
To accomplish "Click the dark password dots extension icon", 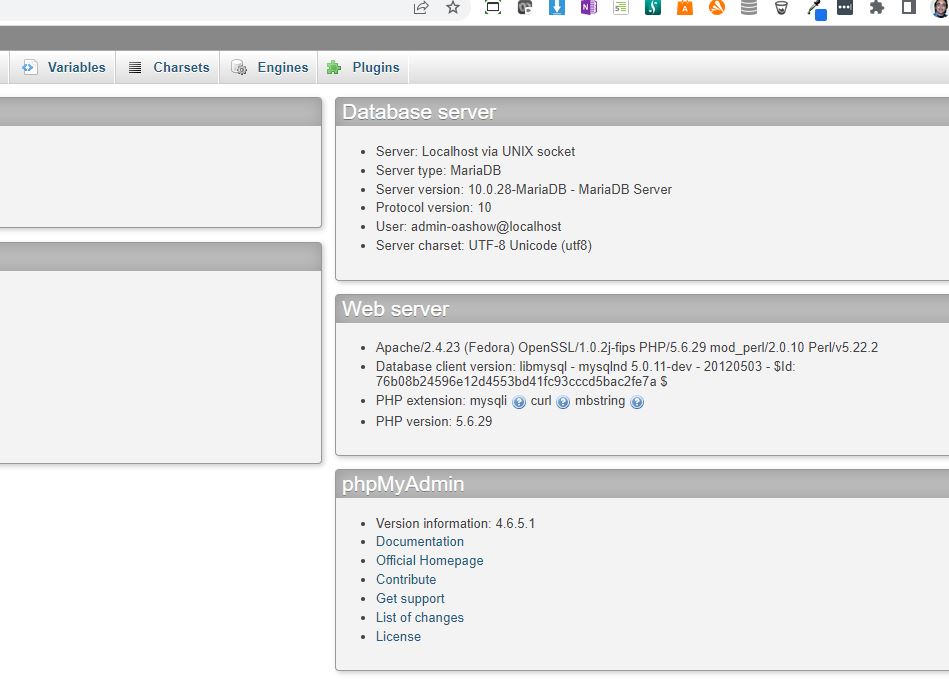I will point(845,7).
